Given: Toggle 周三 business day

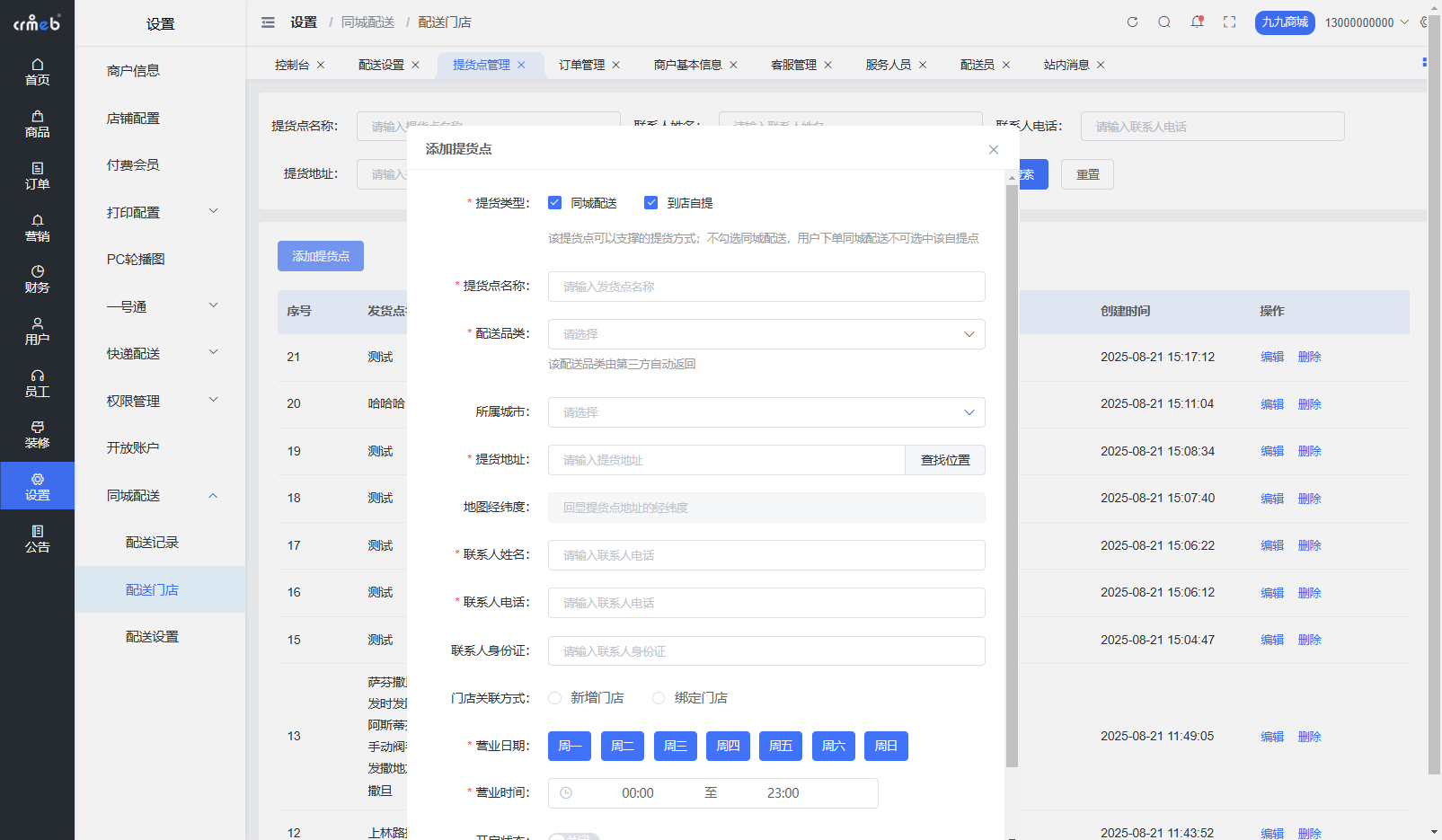Looking at the screenshot, I should point(676,746).
